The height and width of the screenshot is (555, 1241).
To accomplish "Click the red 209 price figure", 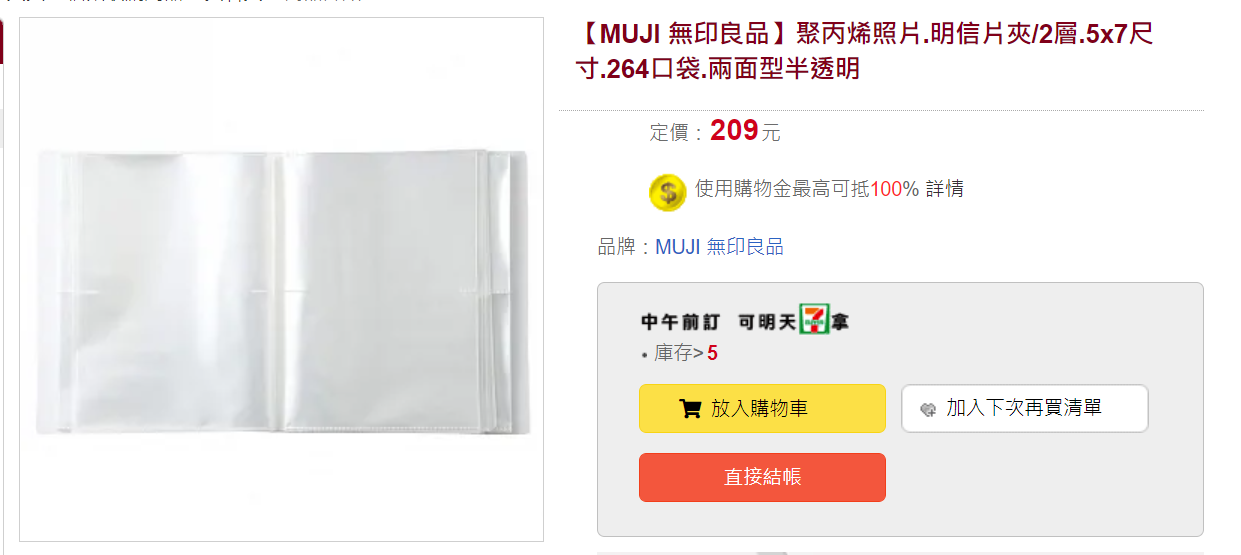I will pos(734,130).
